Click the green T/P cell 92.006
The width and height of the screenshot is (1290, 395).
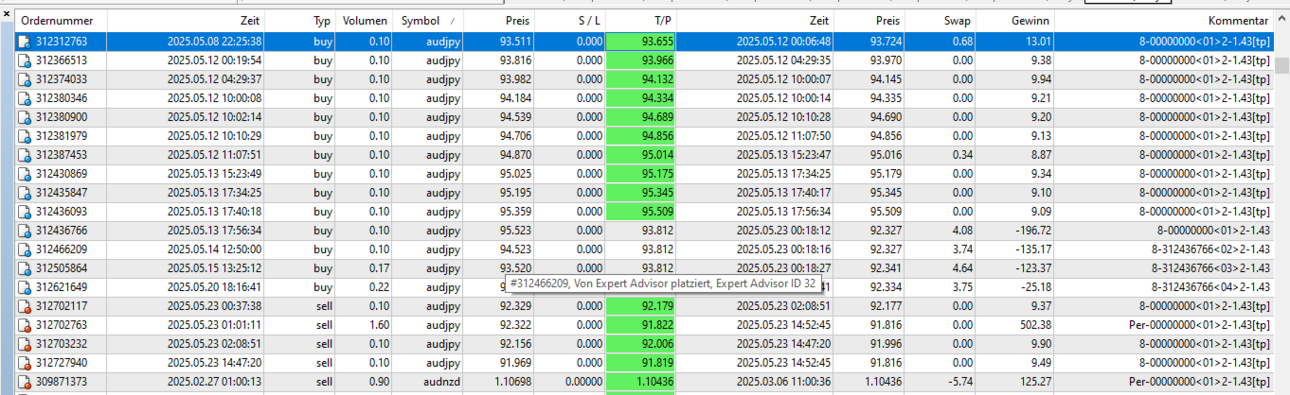(x=642, y=345)
